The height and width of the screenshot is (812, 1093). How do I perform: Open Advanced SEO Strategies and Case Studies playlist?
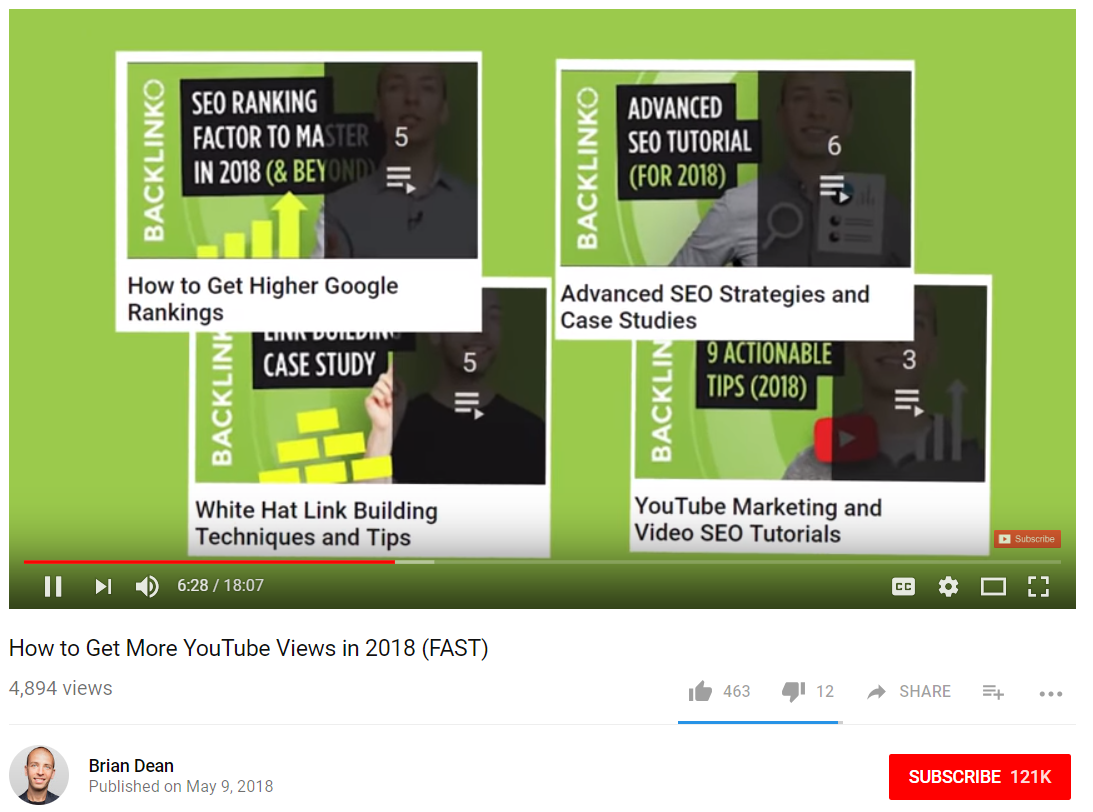[x=735, y=199]
